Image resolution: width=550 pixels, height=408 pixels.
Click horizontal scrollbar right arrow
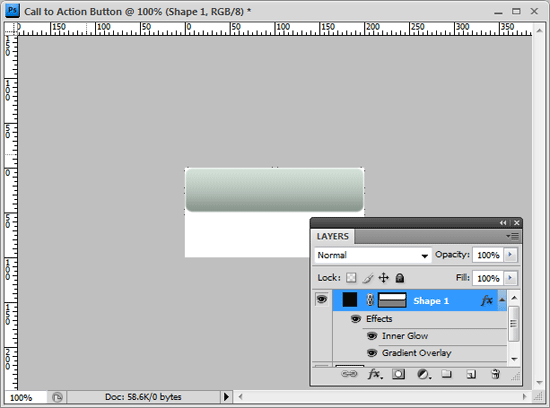(x=525, y=397)
